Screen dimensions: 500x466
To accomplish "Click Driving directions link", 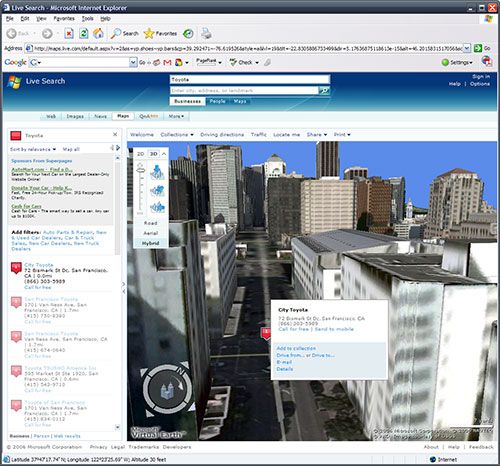I will coord(222,135).
